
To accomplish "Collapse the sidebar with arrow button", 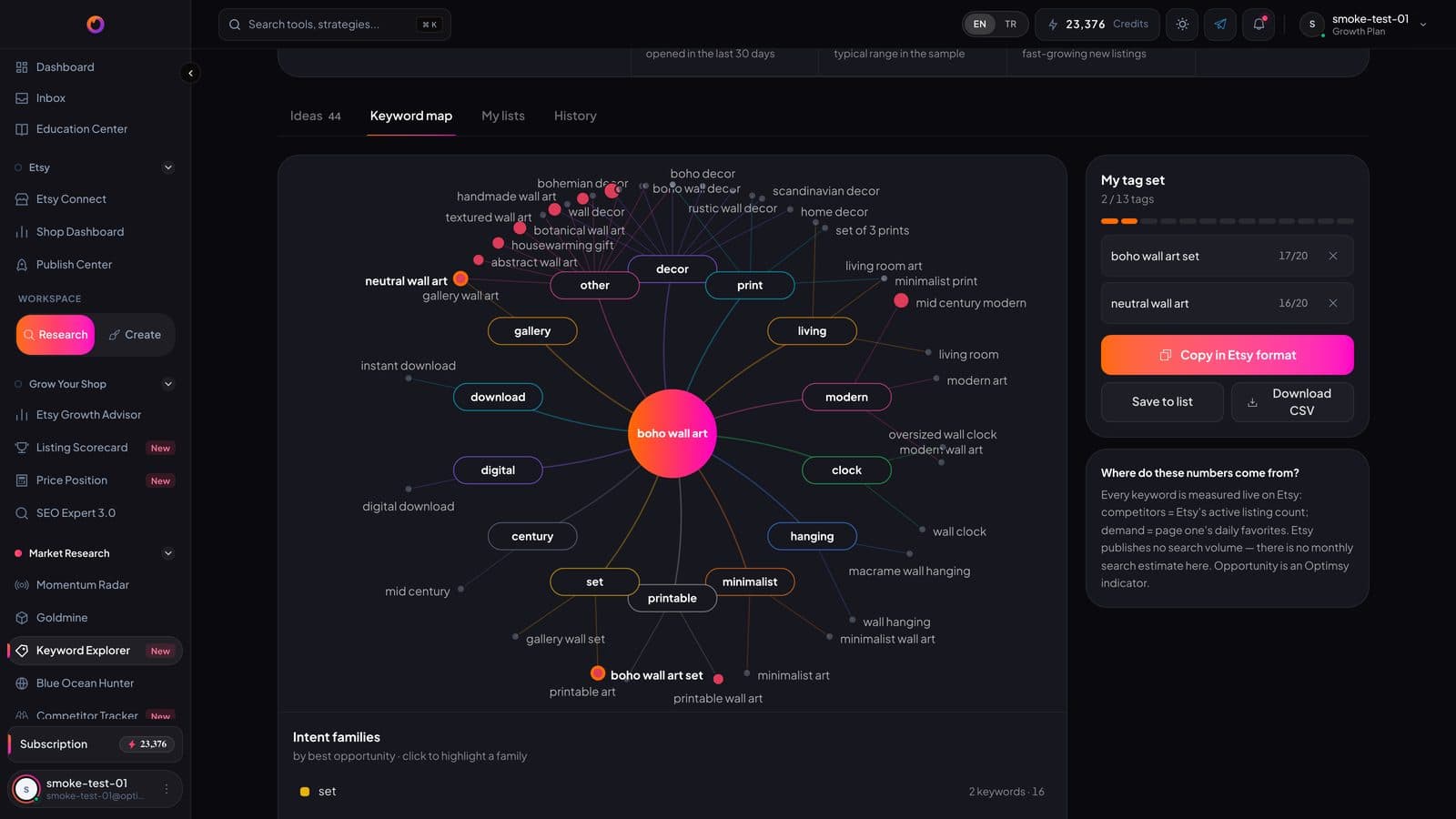I will tap(190, 73).
